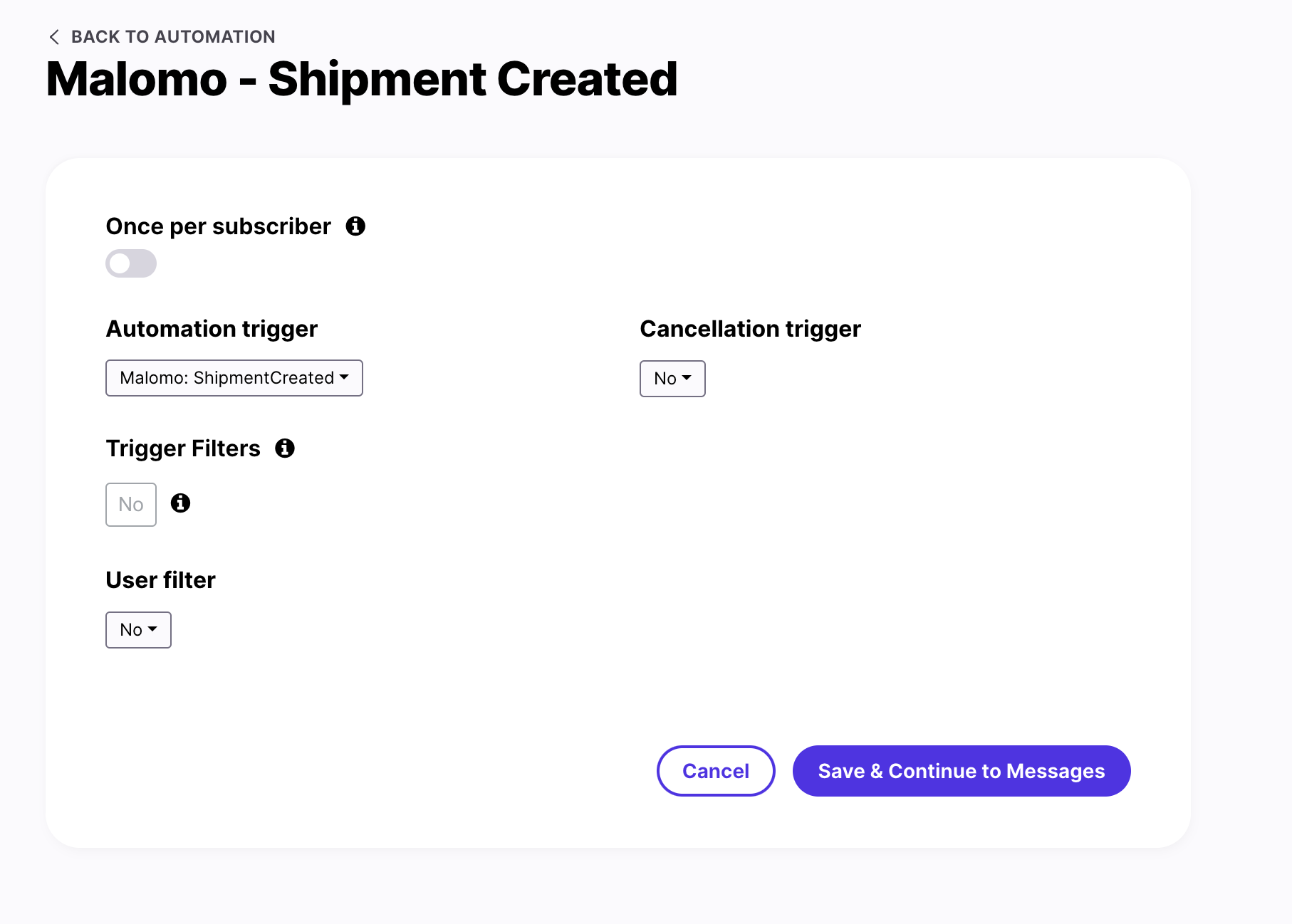Click info icon beside Once per subscriber

355,226
